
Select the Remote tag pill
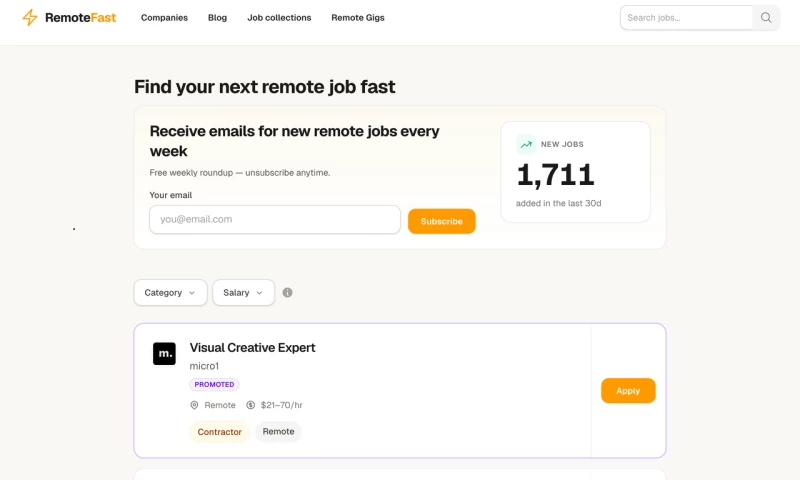pyautogui.click(x=279, y=432)
